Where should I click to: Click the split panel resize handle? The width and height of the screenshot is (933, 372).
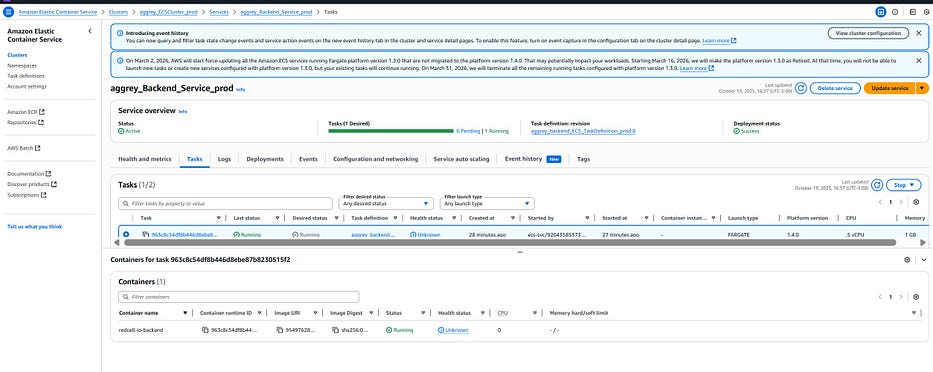tap(520, 252)
